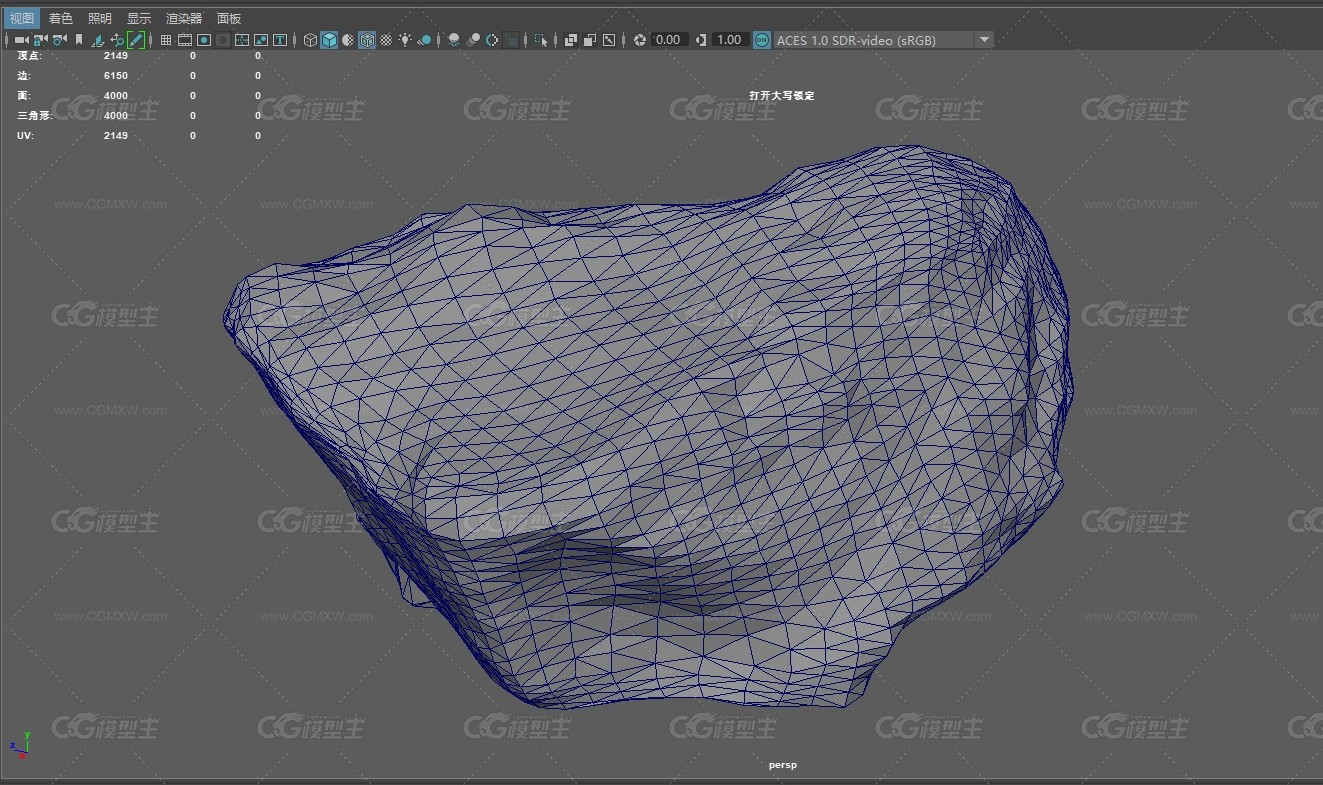1323x785 pixels.
Task: Click the UV count value 2149
Action: [116, 136]
